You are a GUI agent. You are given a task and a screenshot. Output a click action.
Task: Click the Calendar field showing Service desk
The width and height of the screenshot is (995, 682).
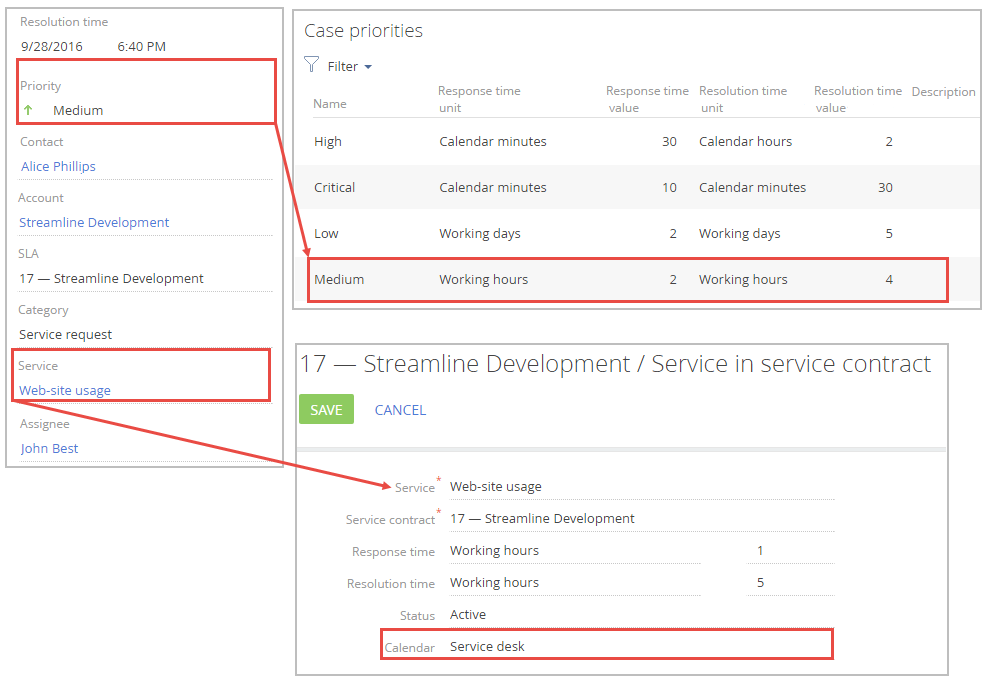point(638,647)
